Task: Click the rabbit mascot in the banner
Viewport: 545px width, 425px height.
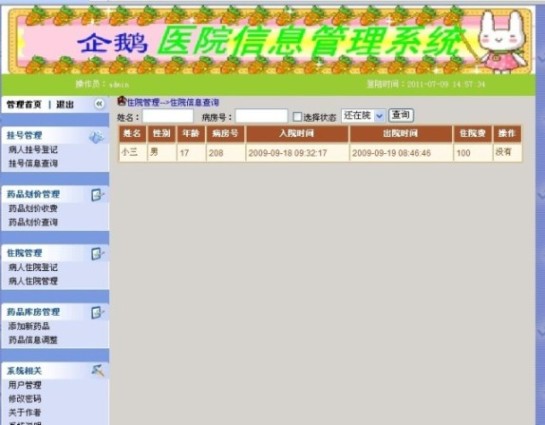Action: point(502,41)
